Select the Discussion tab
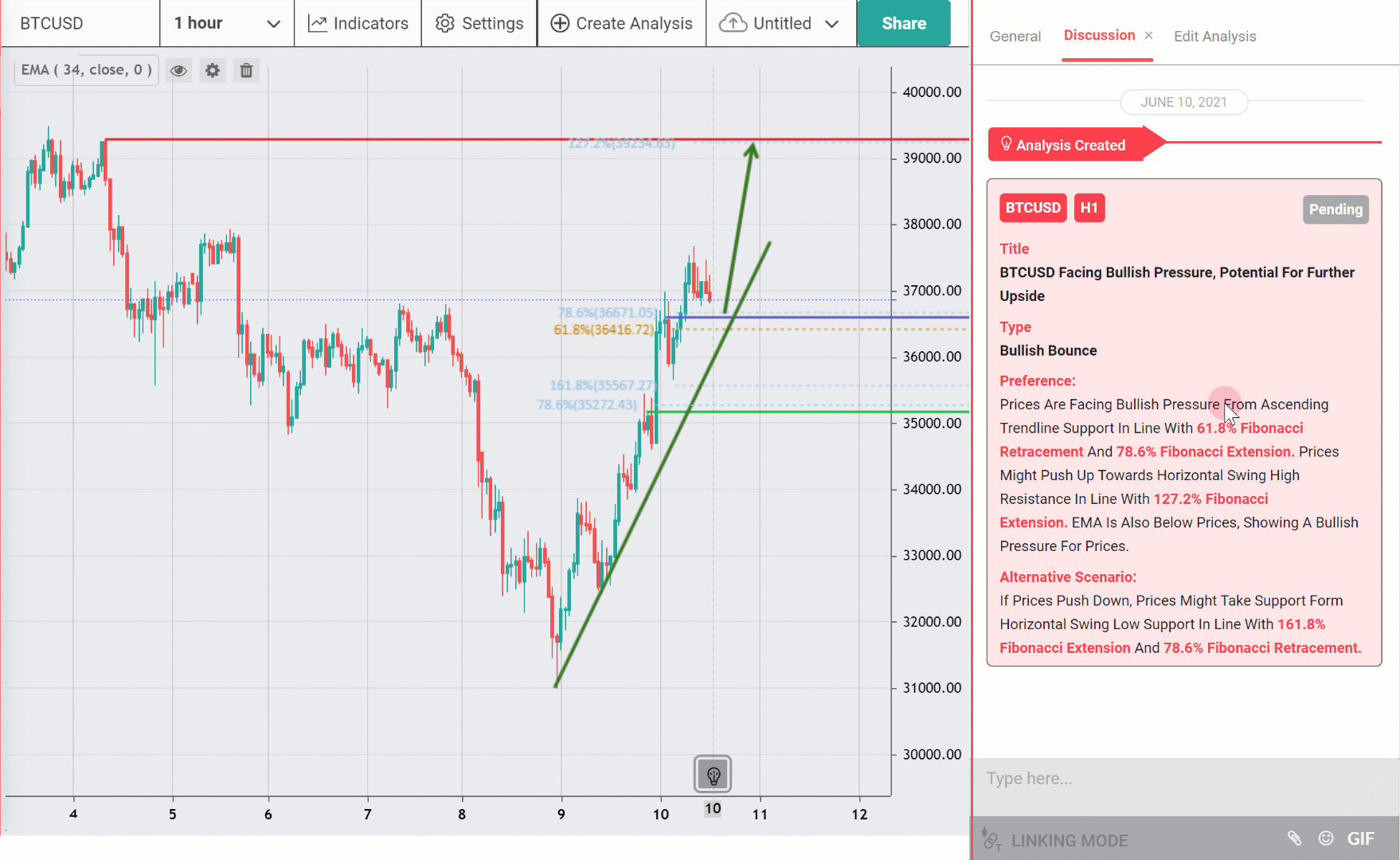Screen dimensions: 1400x860 tap(1099, 35)
